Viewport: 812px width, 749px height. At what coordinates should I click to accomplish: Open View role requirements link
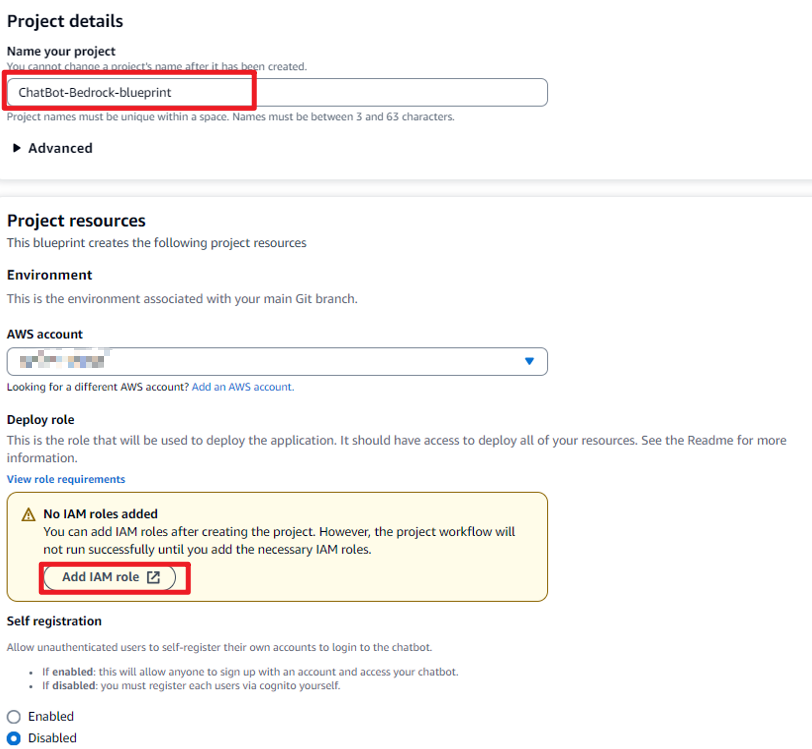[x=66, y=480]
